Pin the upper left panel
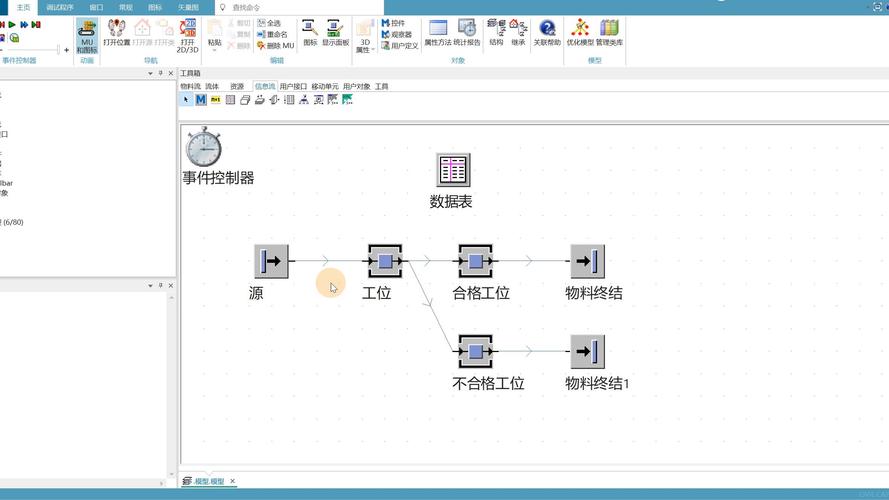The height and width of the screenshot is (500, 889). click(160, 73)
